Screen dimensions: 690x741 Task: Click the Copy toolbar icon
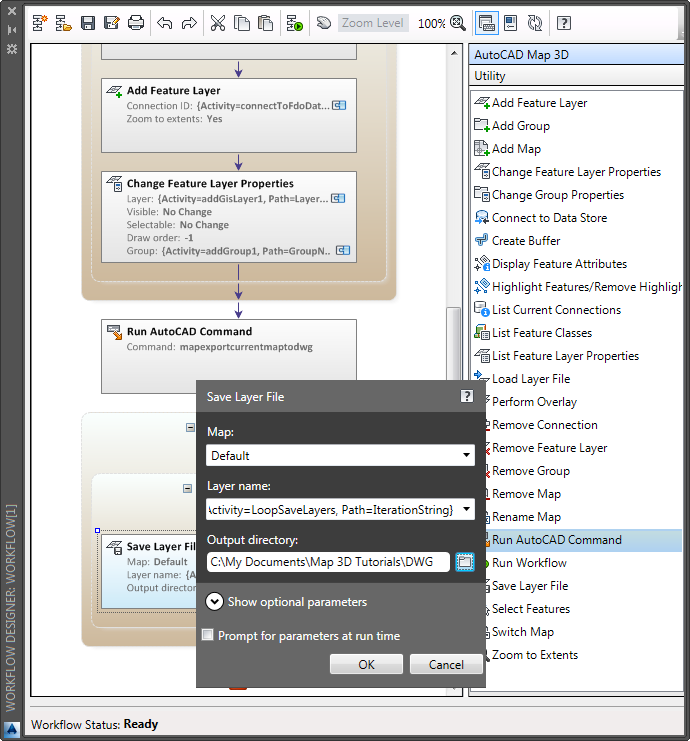click(x=242, y=23)
